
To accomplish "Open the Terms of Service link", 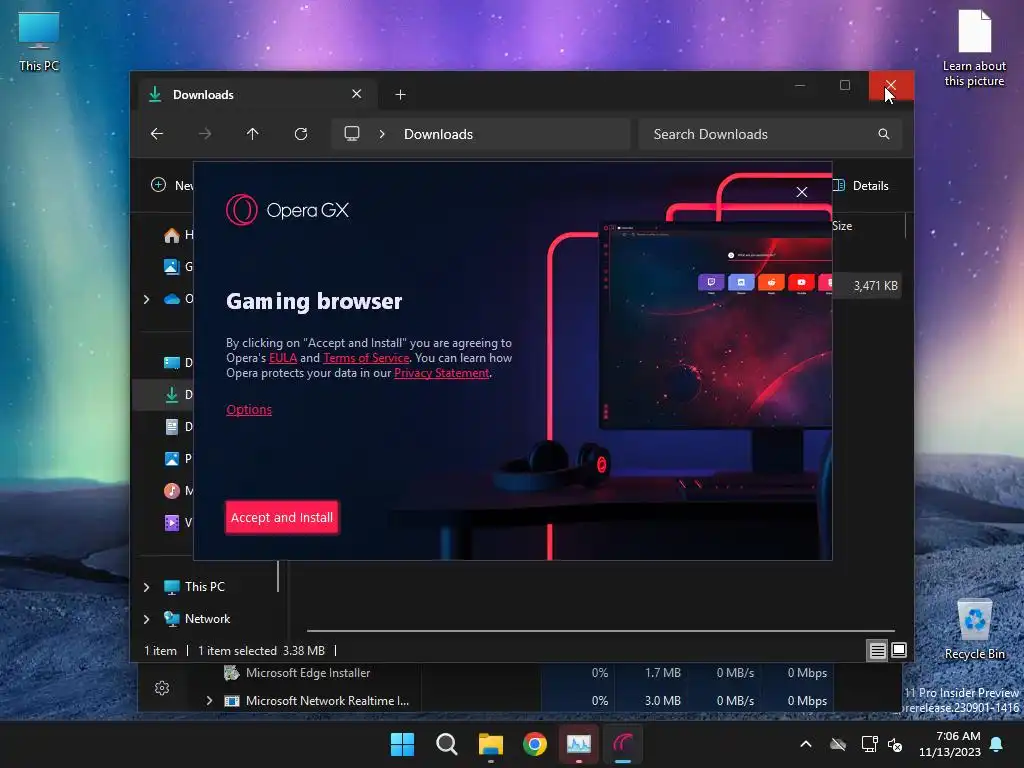I will coord(366,358).
